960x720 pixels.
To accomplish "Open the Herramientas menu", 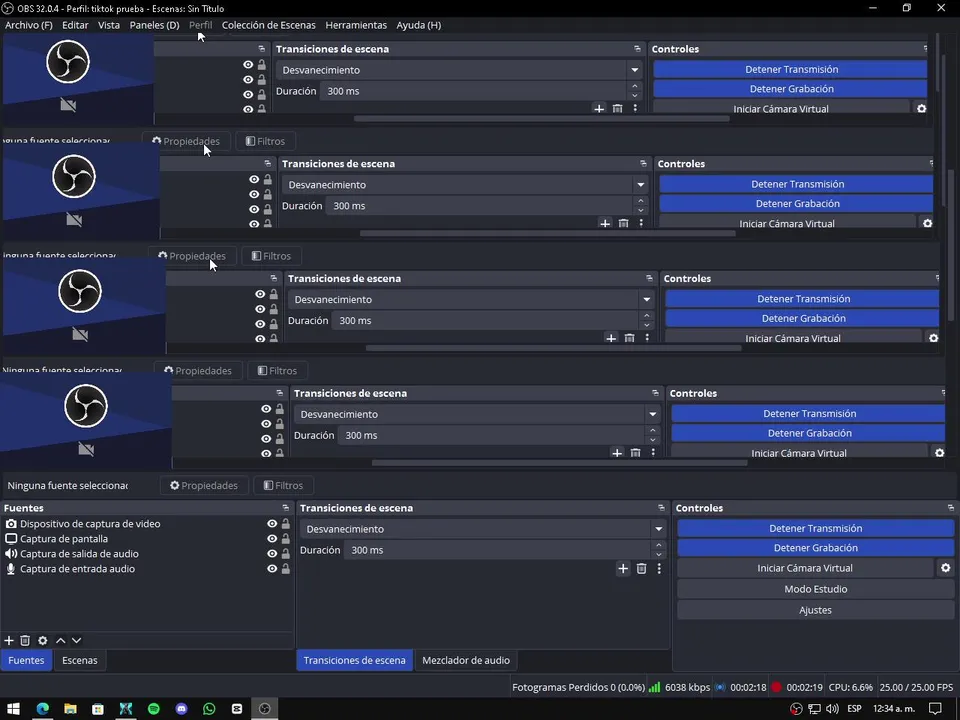I will click(x=356, y=25).
